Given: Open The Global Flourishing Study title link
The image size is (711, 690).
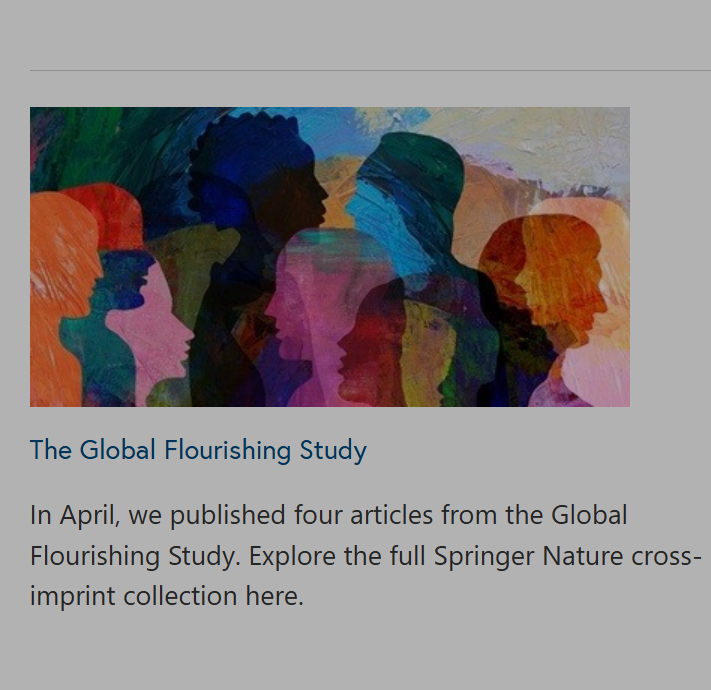Looking at the screenshot, I should (x=198, y=450).
